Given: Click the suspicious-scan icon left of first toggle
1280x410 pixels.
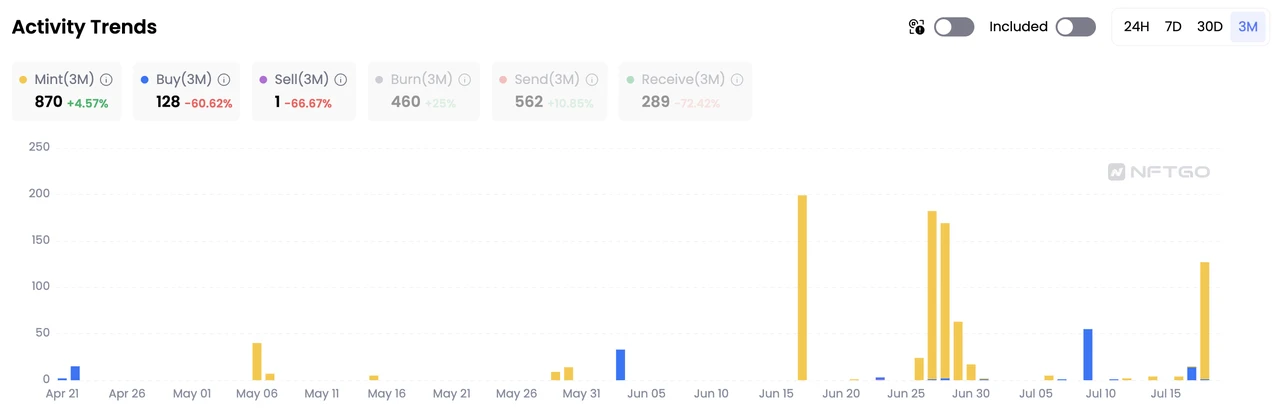Looking at the screenshot, I should click(916, 27).
